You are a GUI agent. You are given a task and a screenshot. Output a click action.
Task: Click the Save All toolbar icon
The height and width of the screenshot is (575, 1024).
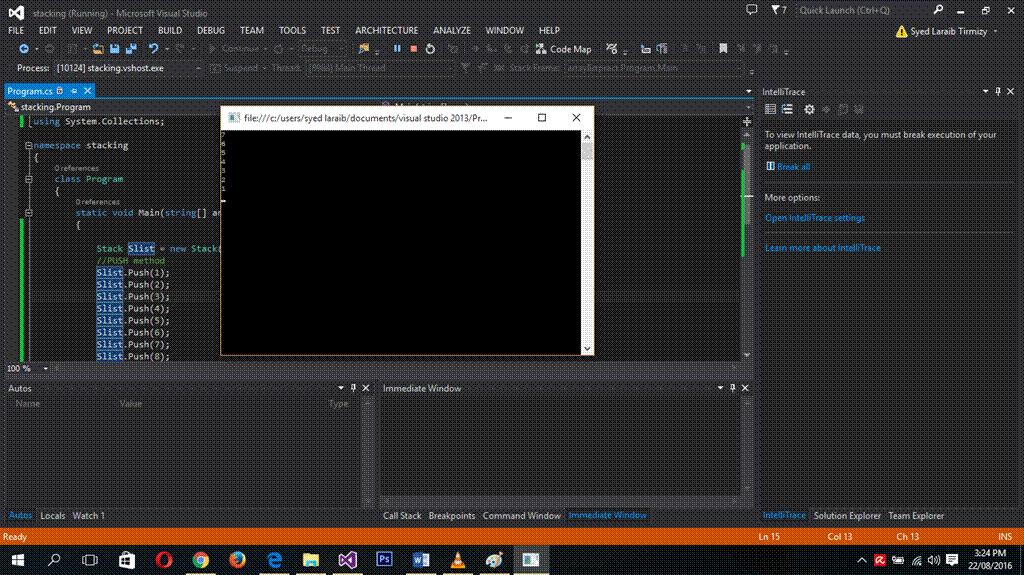[x=131, y=48]
